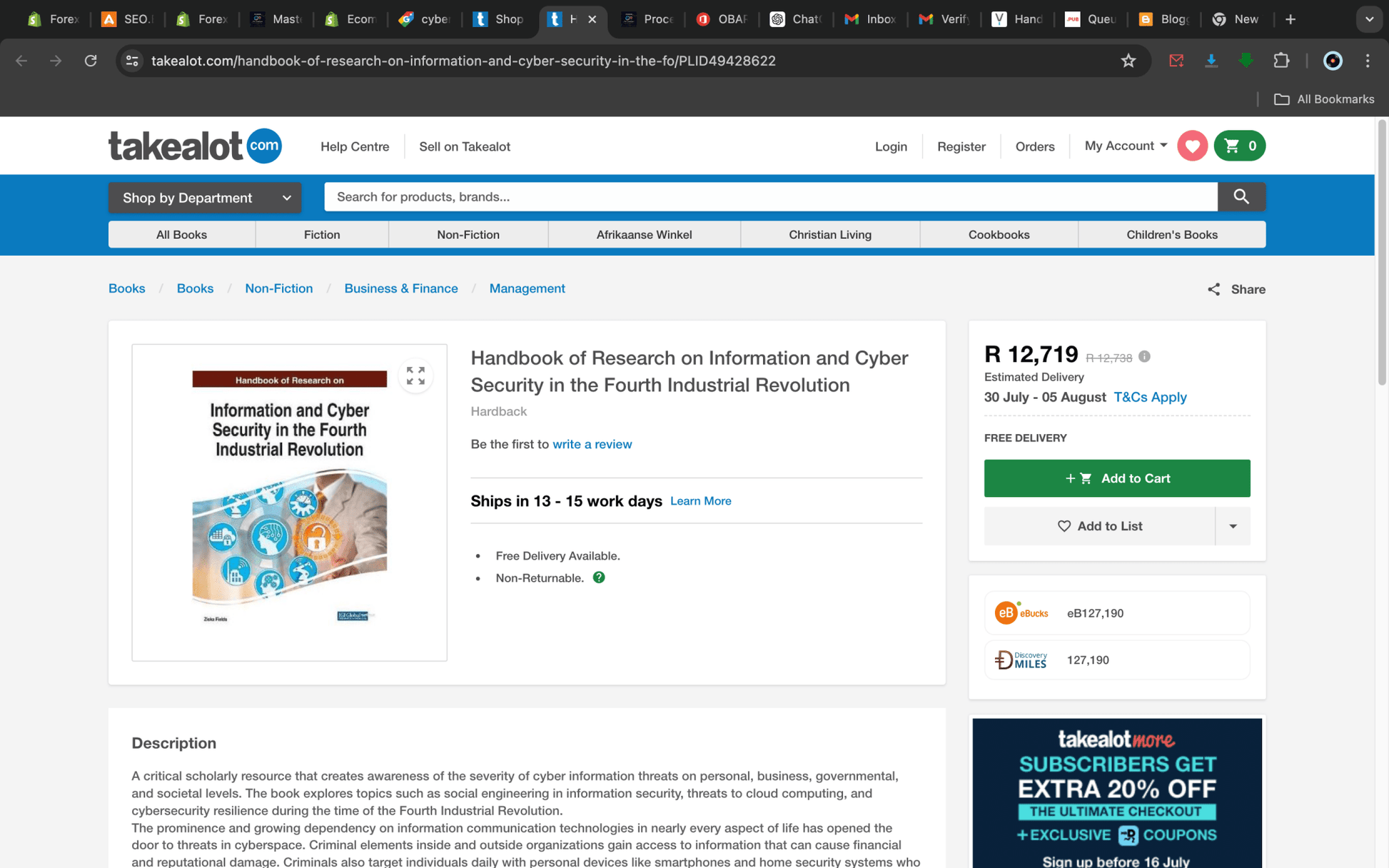This screenshot has width=1389, height=868.
Task: Open T&Cs Apply link
Action: pos(1150,397)
